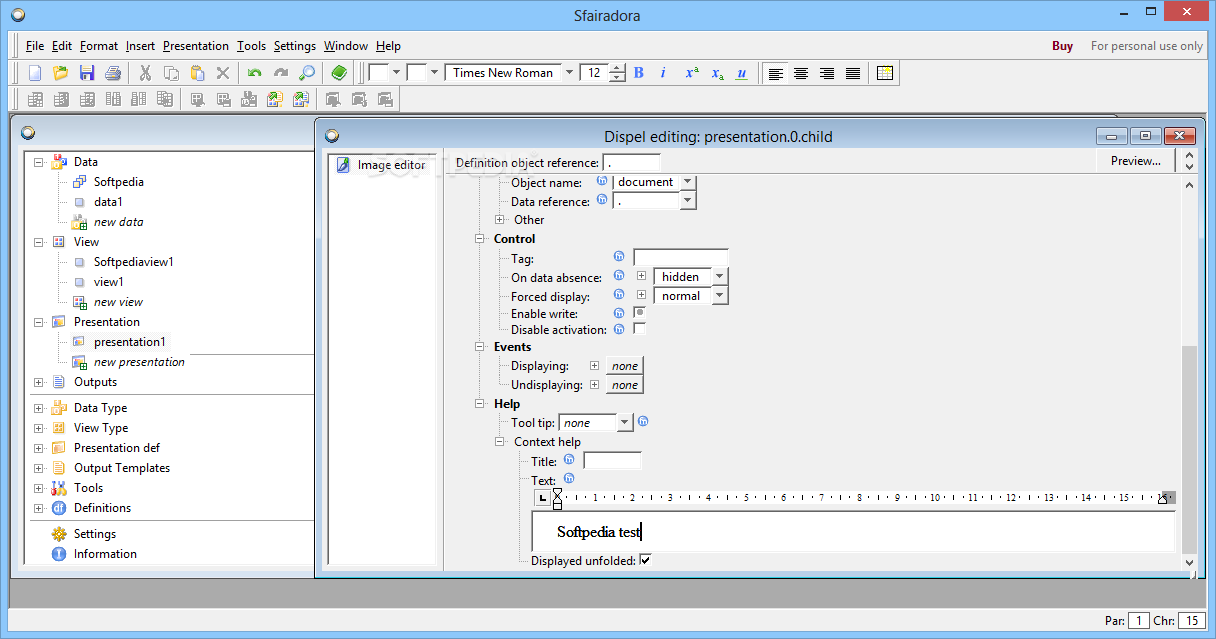Click the green Undo arrow

tap(255, 73)
